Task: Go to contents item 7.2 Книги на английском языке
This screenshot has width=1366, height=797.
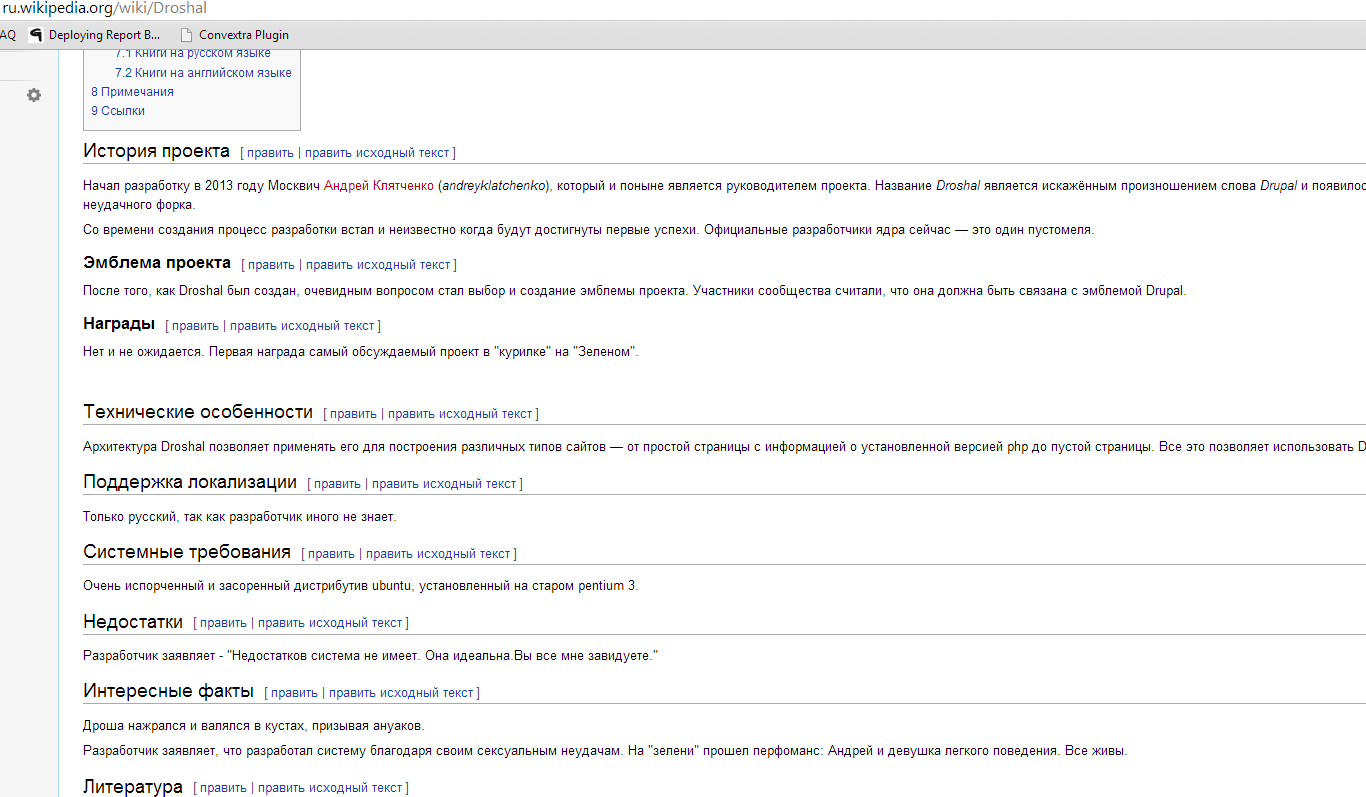Action: [x=203, y=73]
